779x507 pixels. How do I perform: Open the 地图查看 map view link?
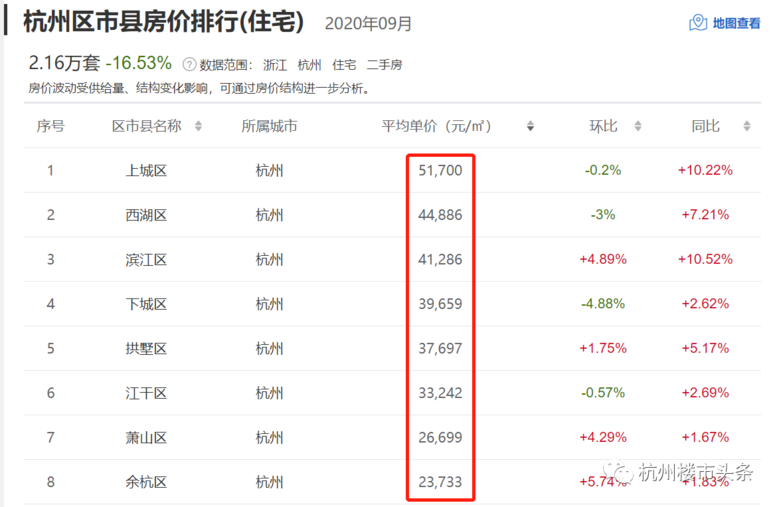click(x=736, y=23)
